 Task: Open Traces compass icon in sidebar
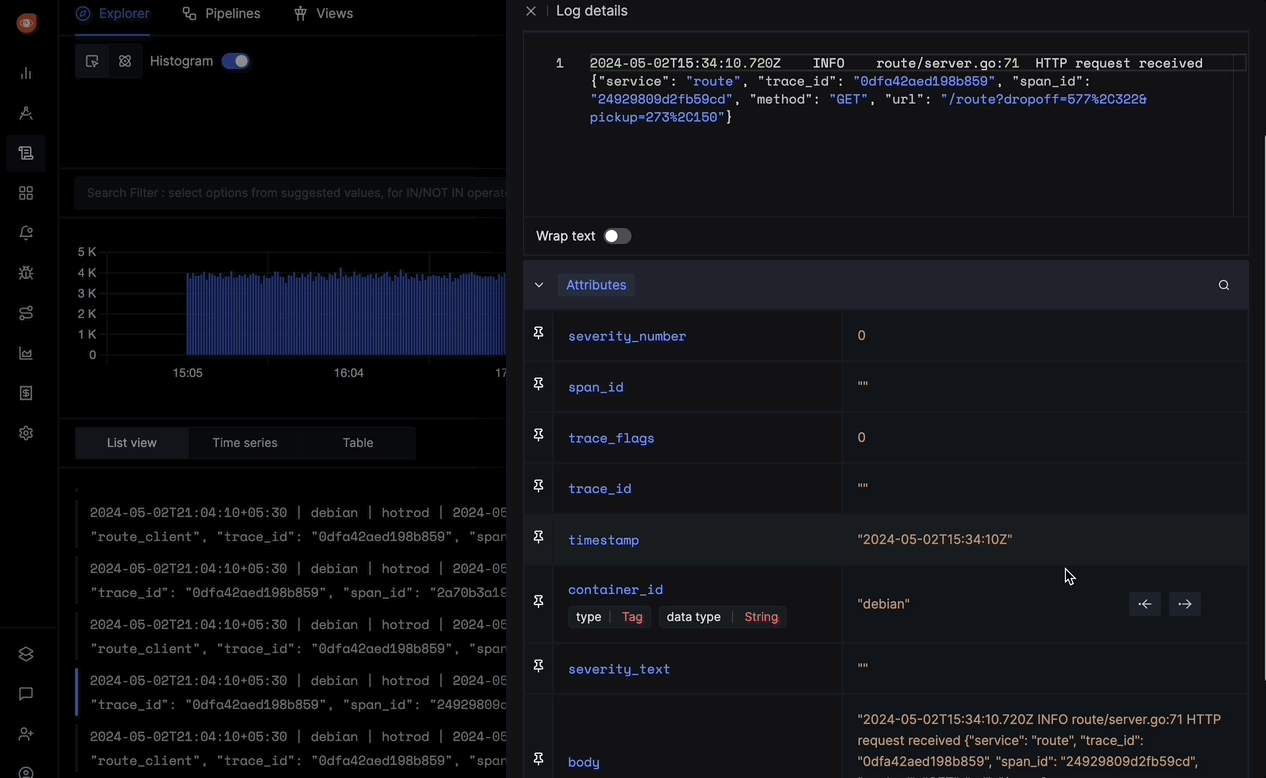pos(26,113)
